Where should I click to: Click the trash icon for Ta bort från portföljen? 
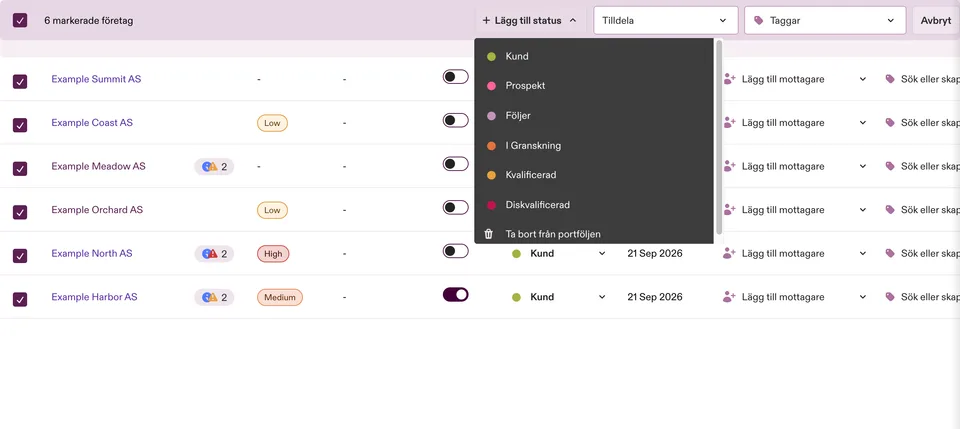489,234
